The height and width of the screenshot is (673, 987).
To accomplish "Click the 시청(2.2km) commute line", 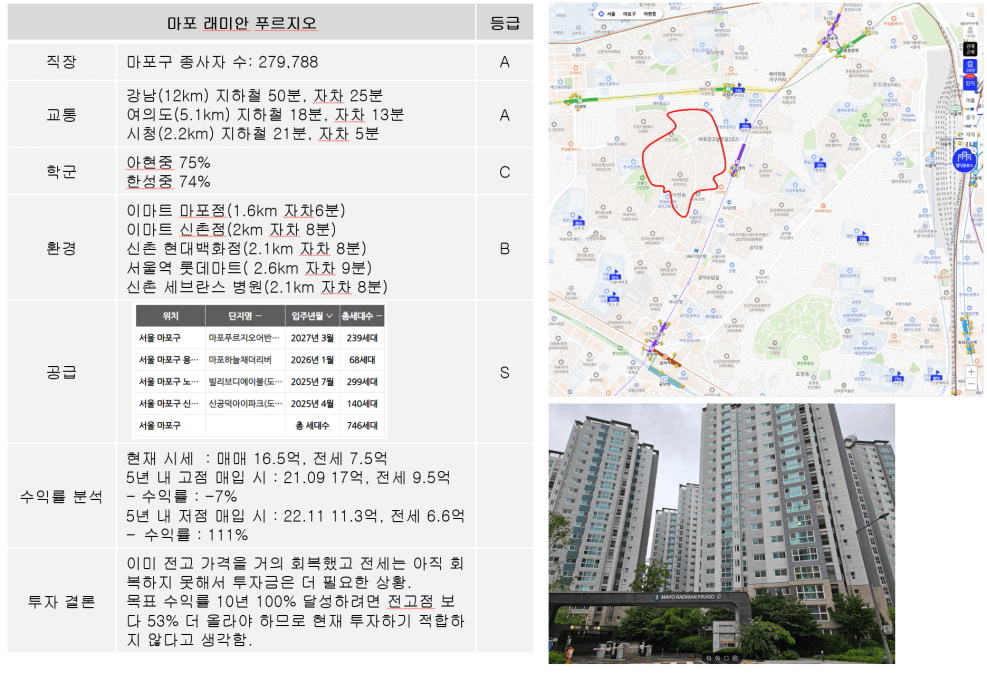I will pos(252,133).
